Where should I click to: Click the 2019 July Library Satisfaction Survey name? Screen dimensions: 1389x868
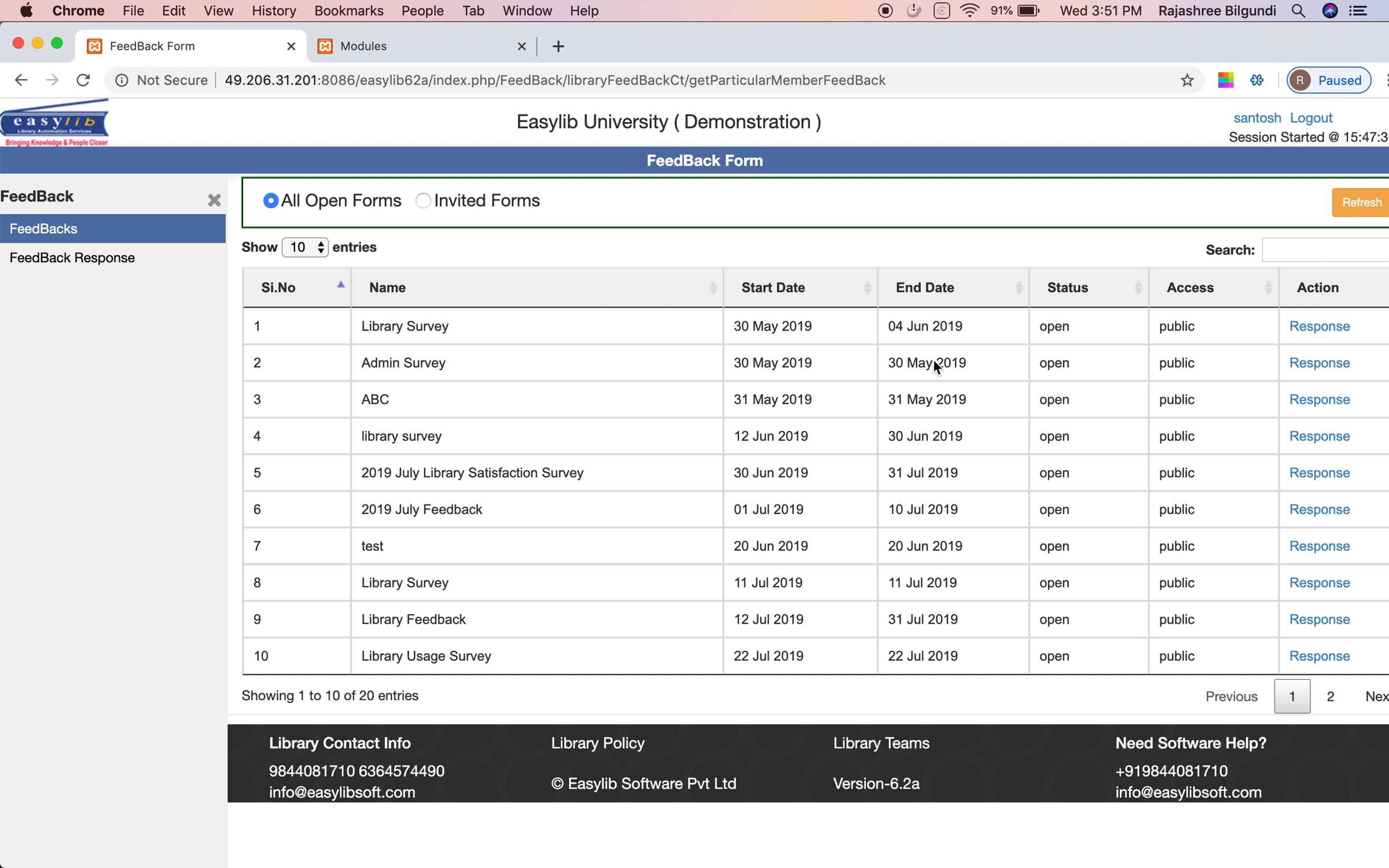click(x=472, y=473)
